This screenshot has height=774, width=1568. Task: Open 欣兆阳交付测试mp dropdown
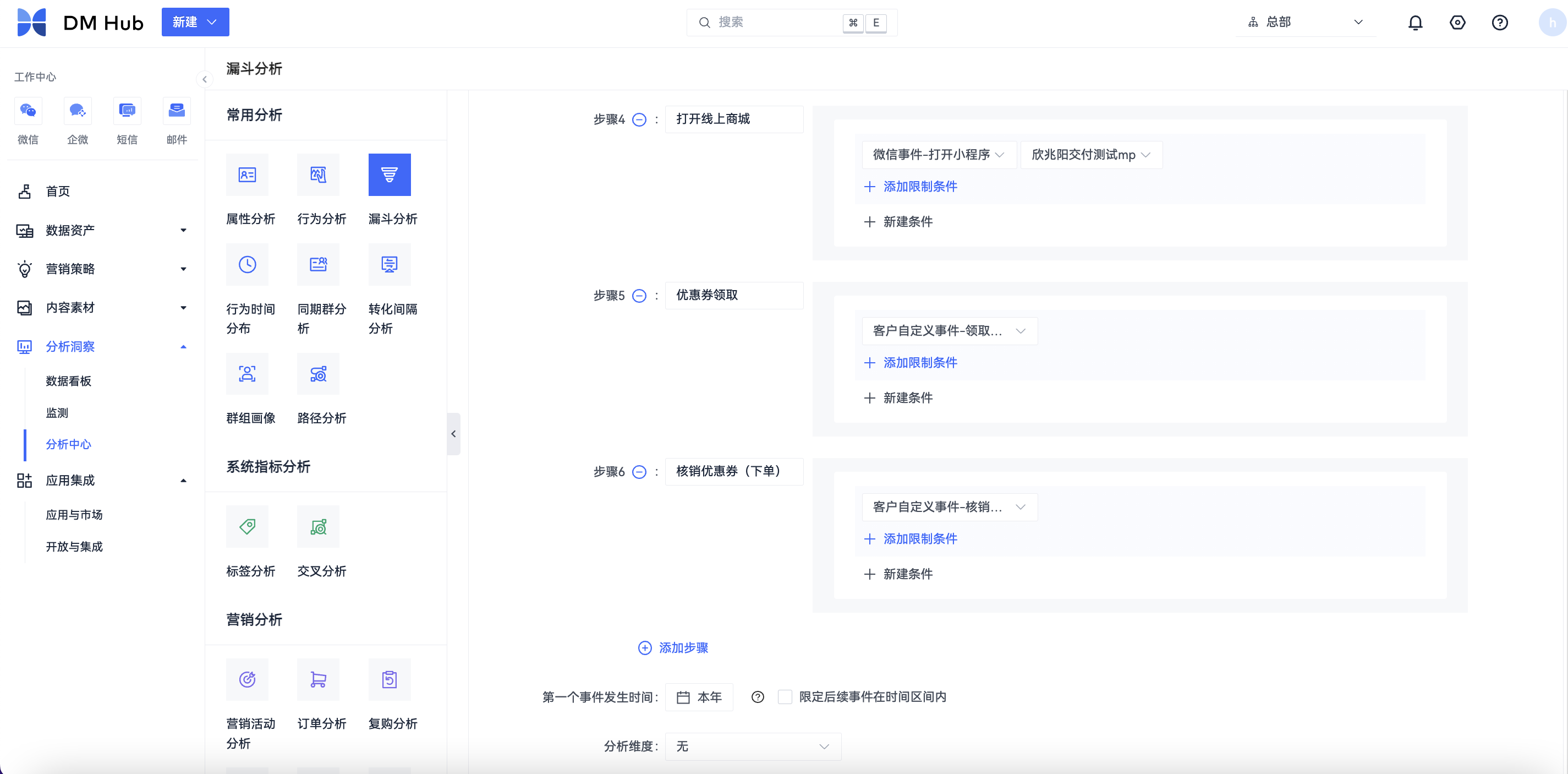pos(1091,155)
